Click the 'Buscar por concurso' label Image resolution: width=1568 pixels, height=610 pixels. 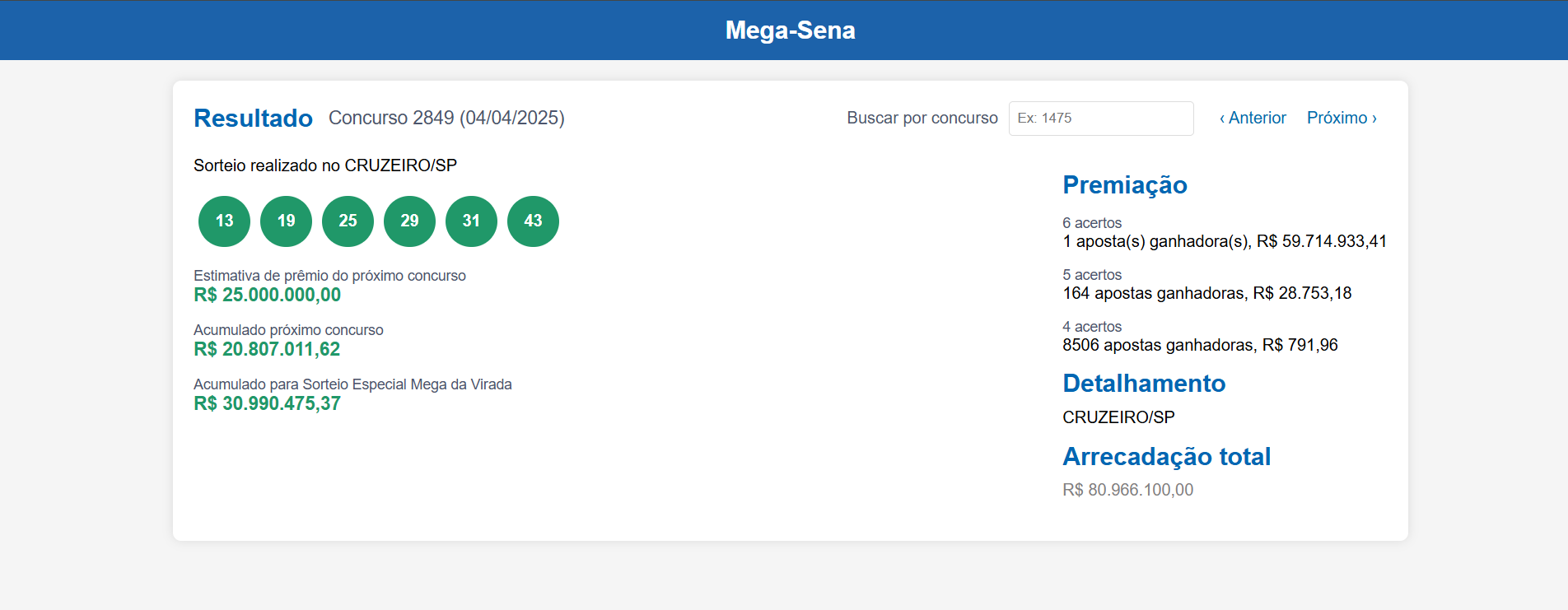coord(922,118)
